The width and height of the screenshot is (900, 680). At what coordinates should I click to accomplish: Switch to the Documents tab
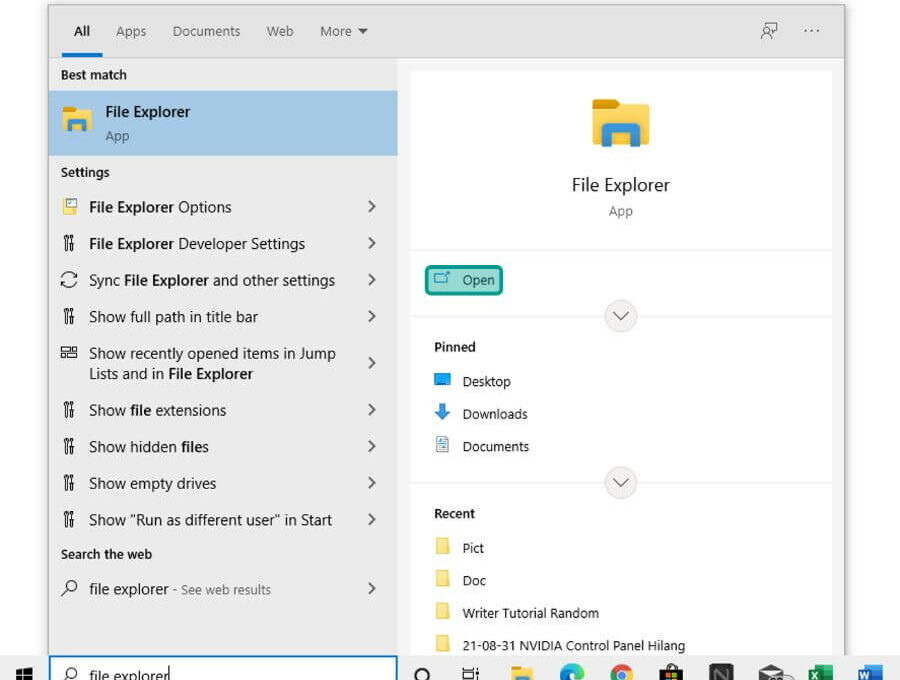point(207,32)
